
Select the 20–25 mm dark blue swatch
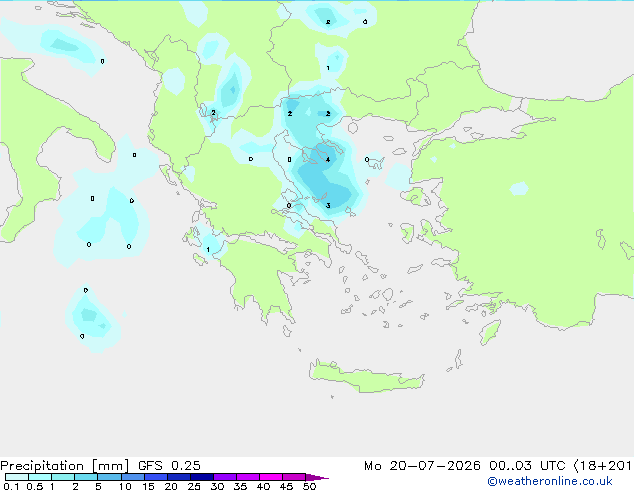(x=179, y=477)
